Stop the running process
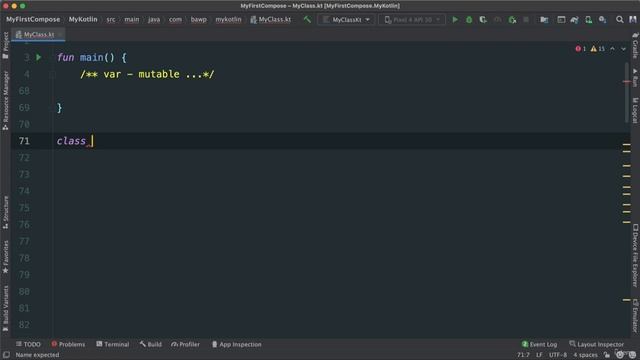This screenshot has width=640, height=360. pos(526,19)
